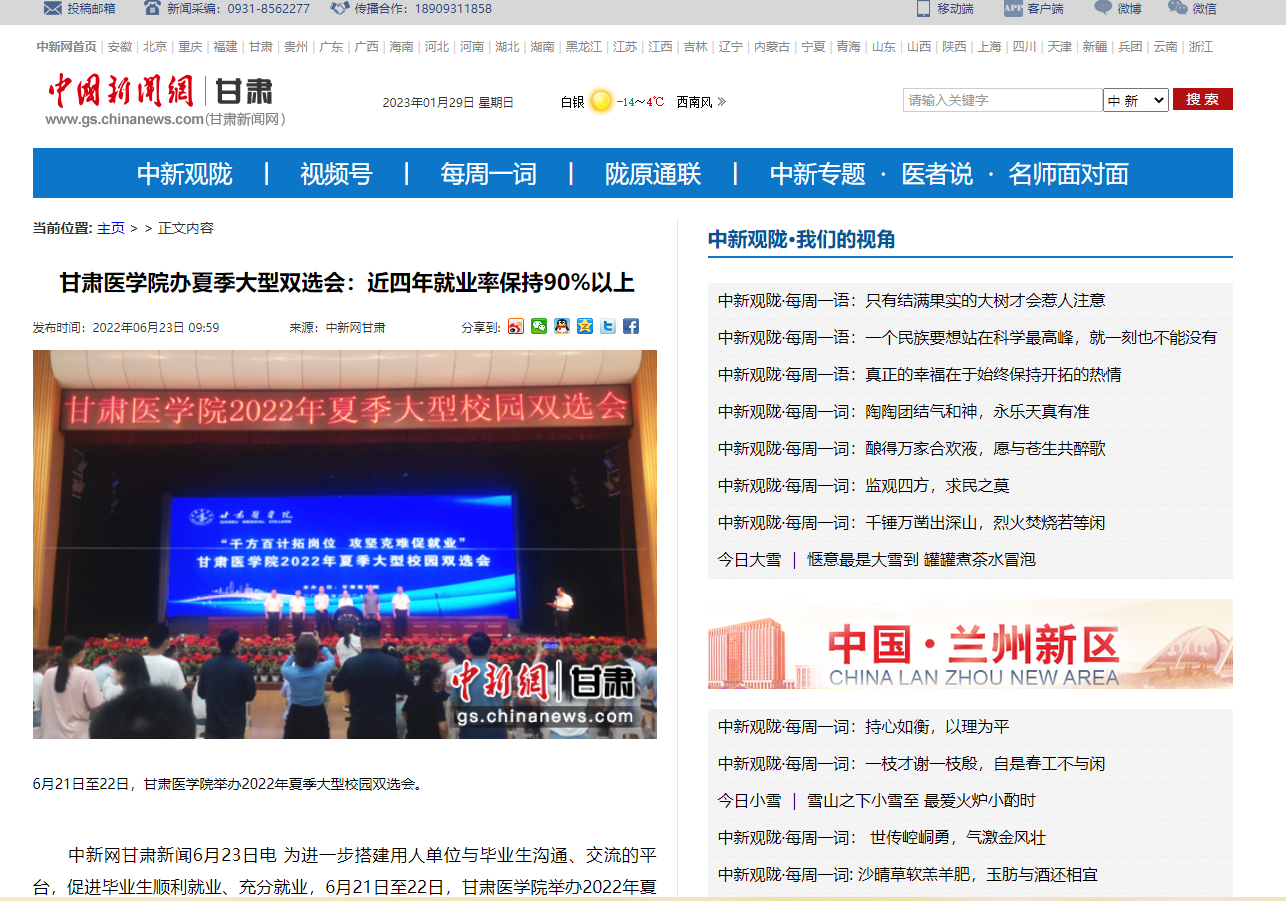Screen dimensions: 1286x901
Task: Expand weather details with double-arrow
Action: [x=722, y=102]
